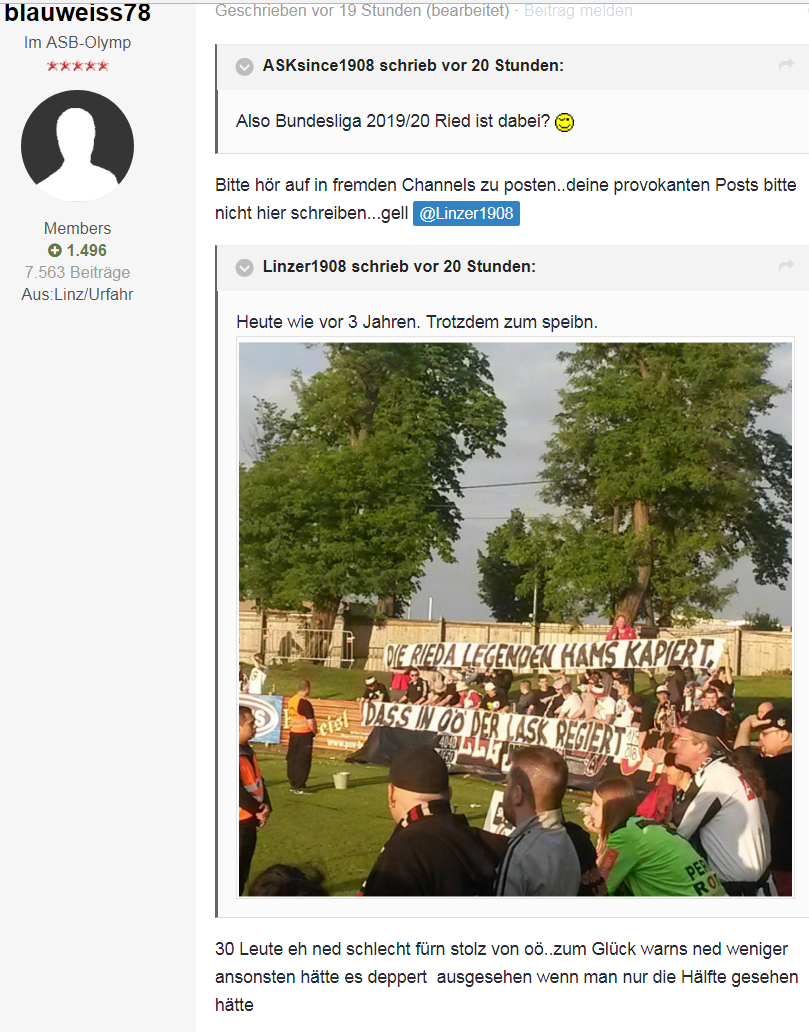Click the wink smiley emoji in quote
809x1032 pixels.
[564, 122]
